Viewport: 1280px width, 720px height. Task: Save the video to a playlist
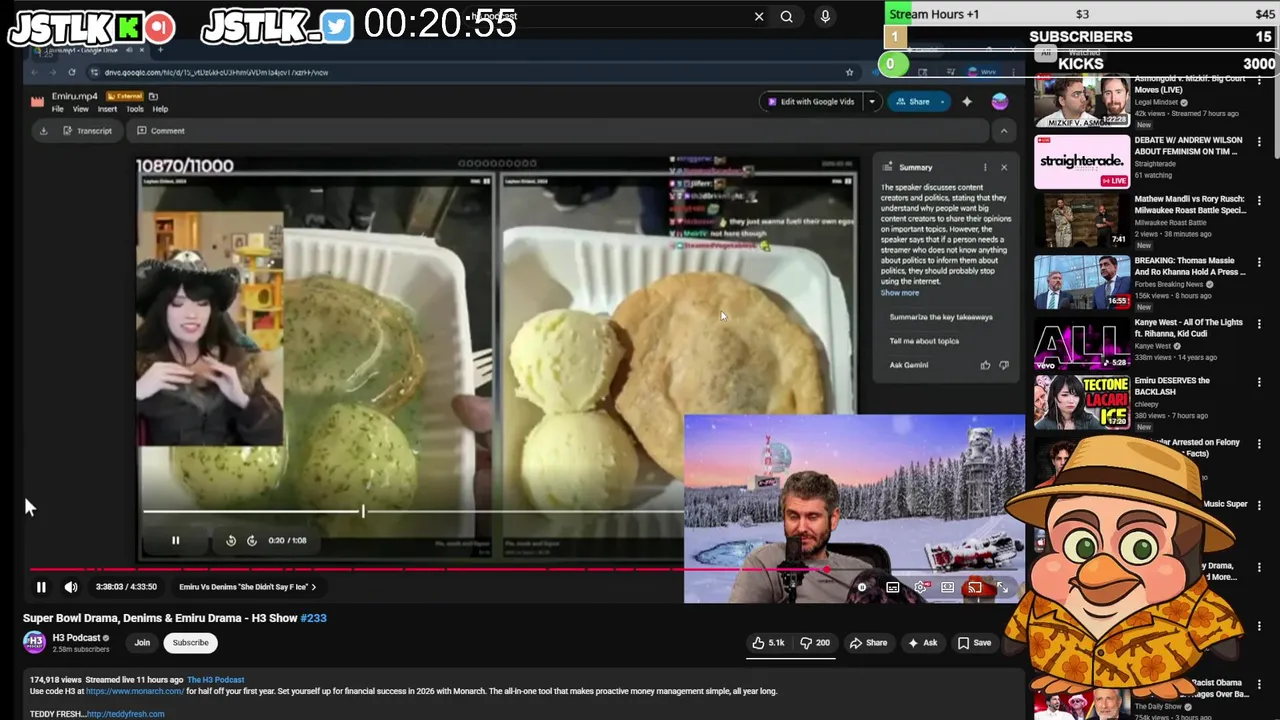974,643
